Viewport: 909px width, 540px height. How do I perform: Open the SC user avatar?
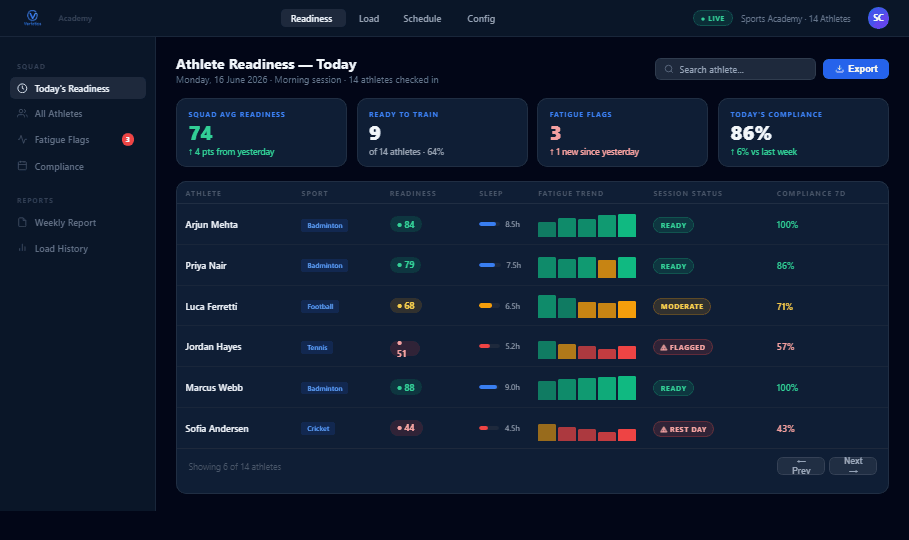pos(878,18)
